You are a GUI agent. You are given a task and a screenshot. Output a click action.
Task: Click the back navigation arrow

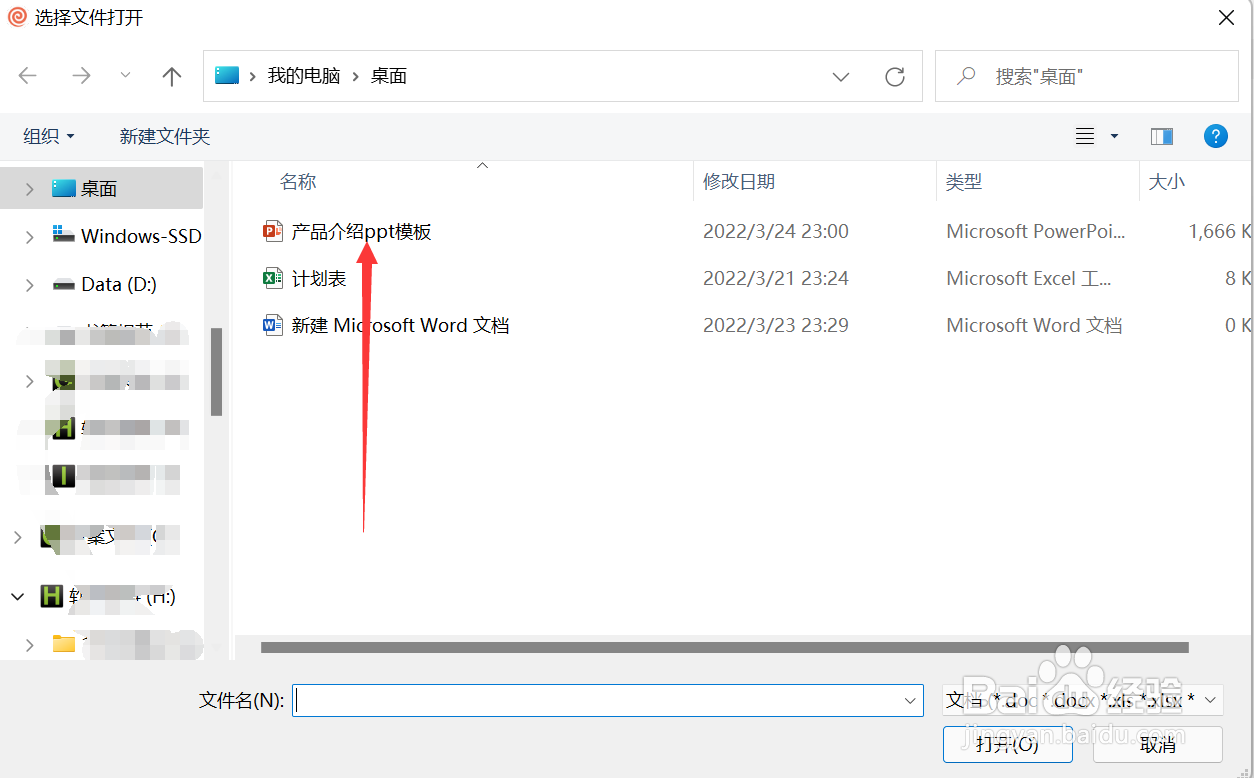point(27,75)
